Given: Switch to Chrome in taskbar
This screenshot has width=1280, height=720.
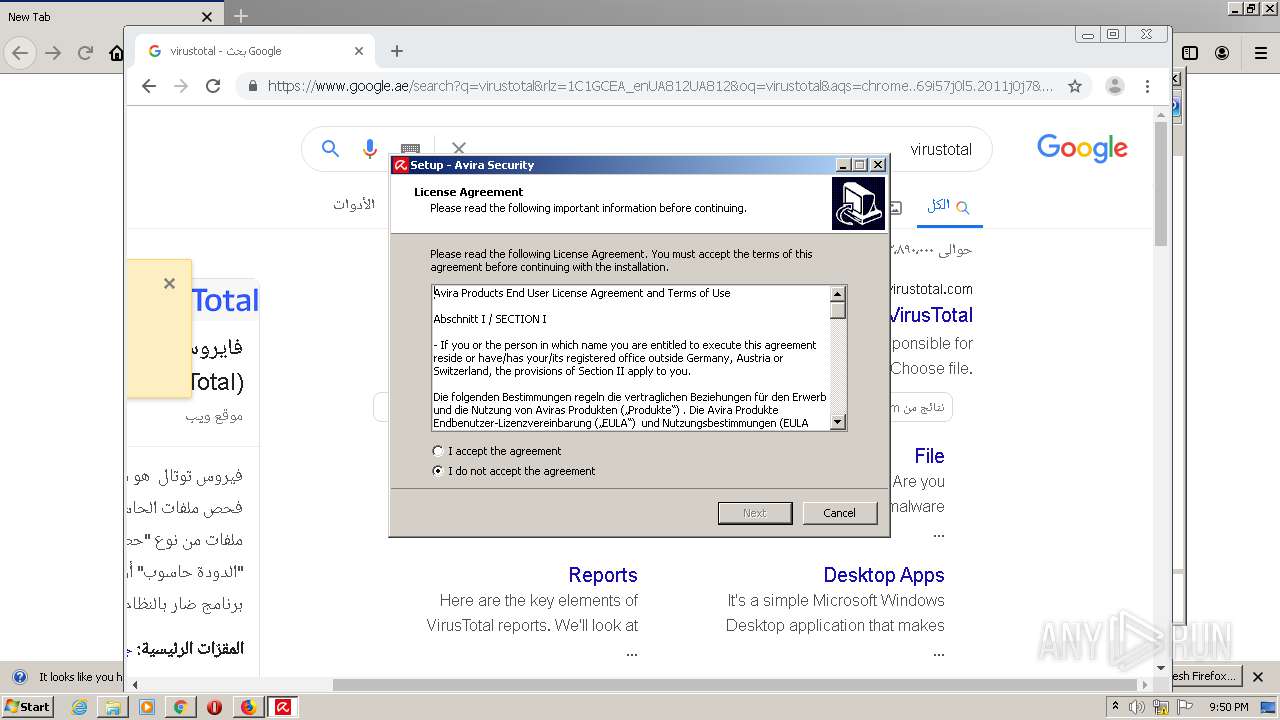Looking at the screenshot, I should 180,707.
